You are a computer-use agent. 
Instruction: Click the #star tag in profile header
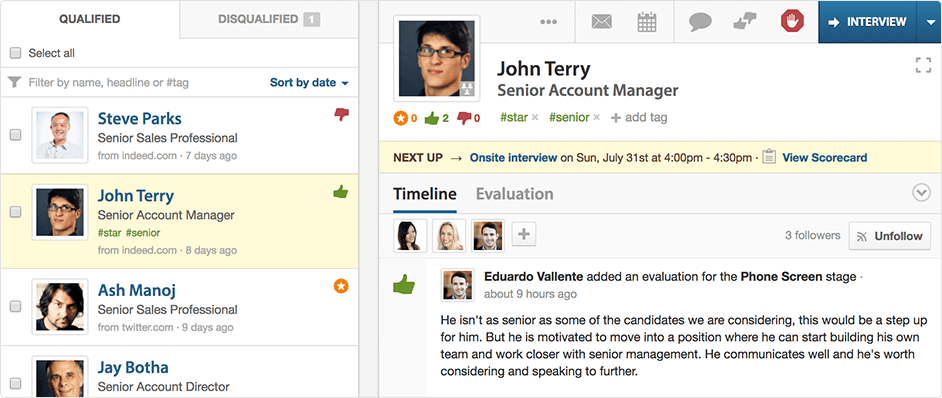pyautogui.click(x=514, y=117)
